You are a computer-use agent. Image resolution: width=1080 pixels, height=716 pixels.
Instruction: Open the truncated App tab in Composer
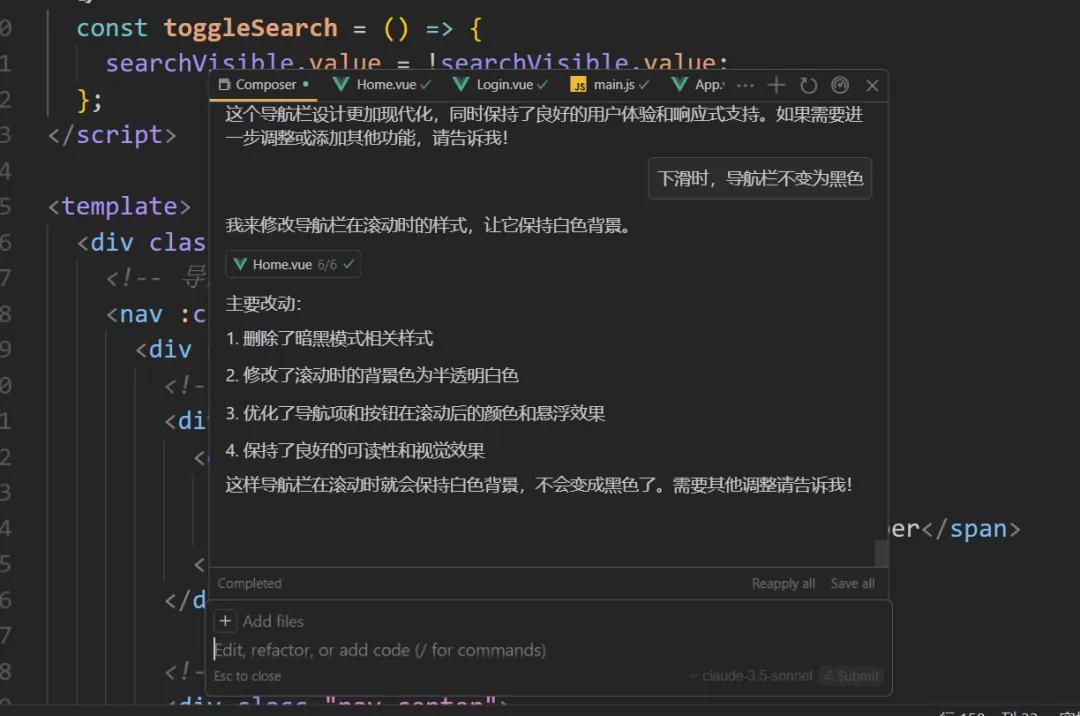697,85
